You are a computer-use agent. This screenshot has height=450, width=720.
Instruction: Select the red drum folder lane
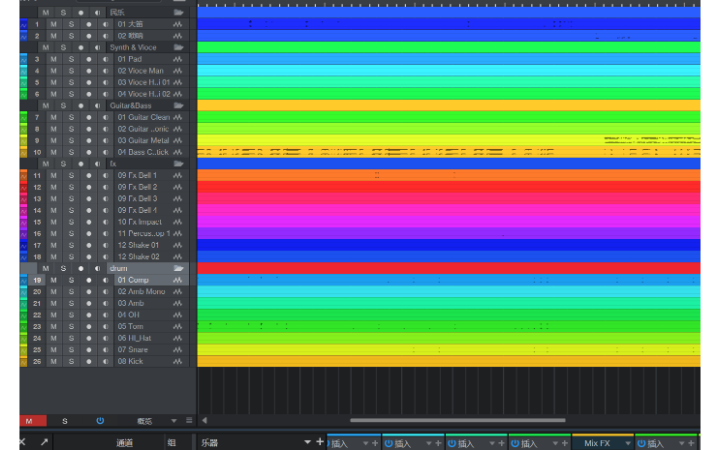point(449,268)
